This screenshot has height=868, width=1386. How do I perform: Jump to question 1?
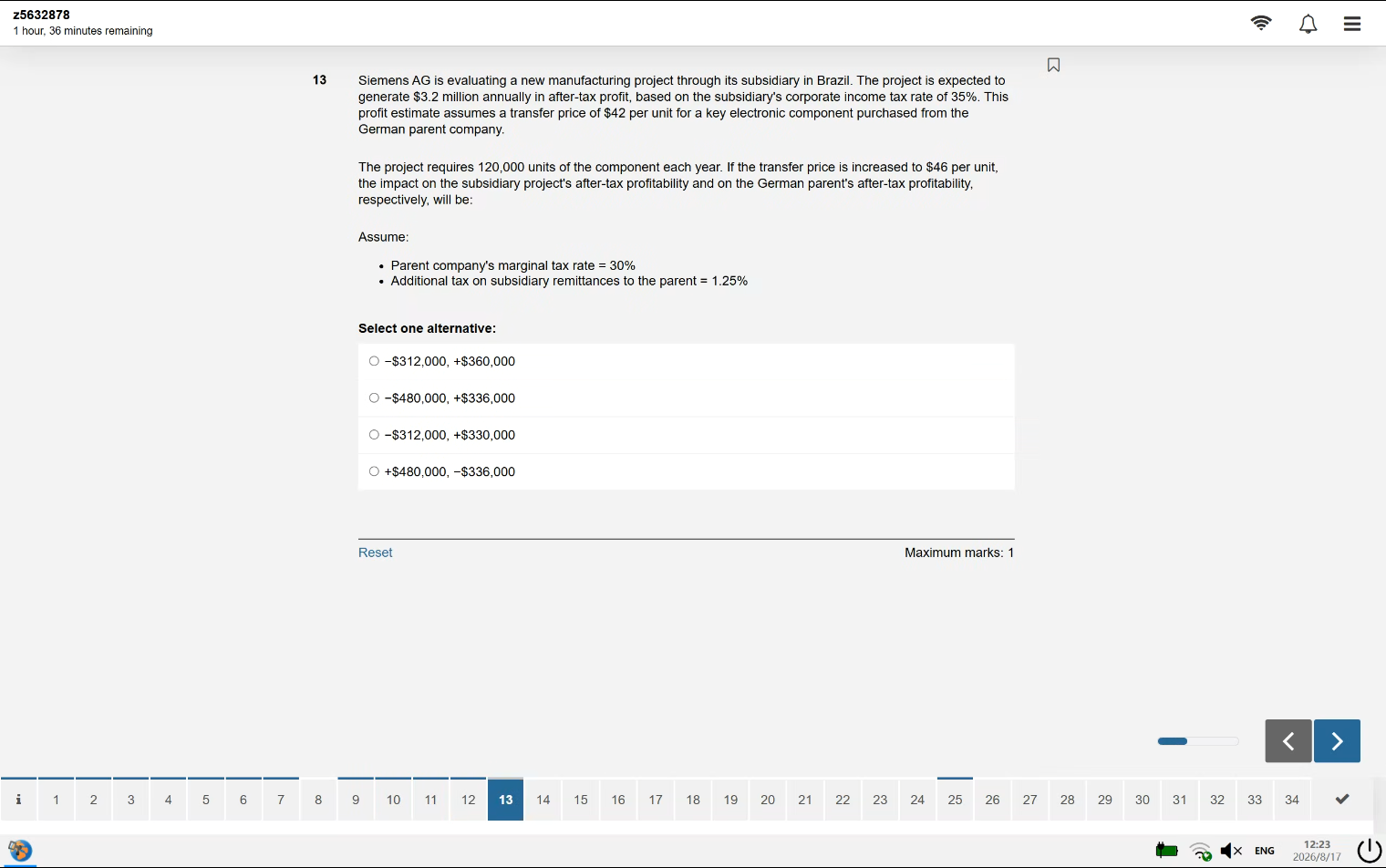pyautogui.click(x=57, y=800)
